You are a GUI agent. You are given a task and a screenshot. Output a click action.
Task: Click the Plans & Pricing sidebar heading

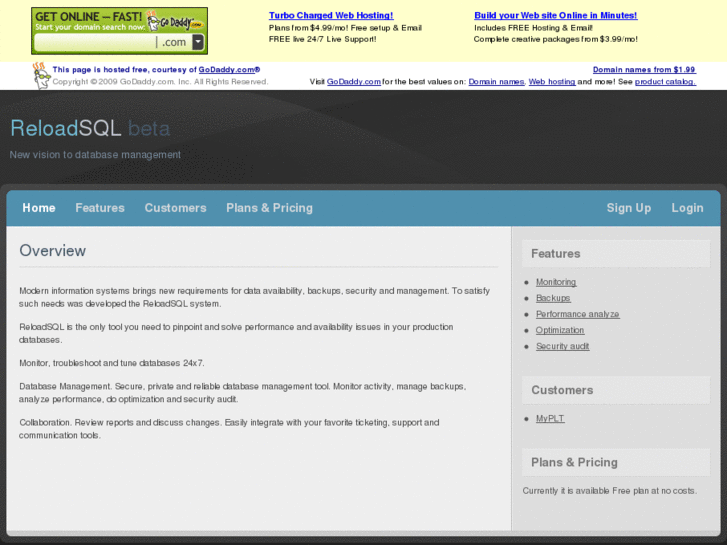pyautogui.click(x=574, y=462)
